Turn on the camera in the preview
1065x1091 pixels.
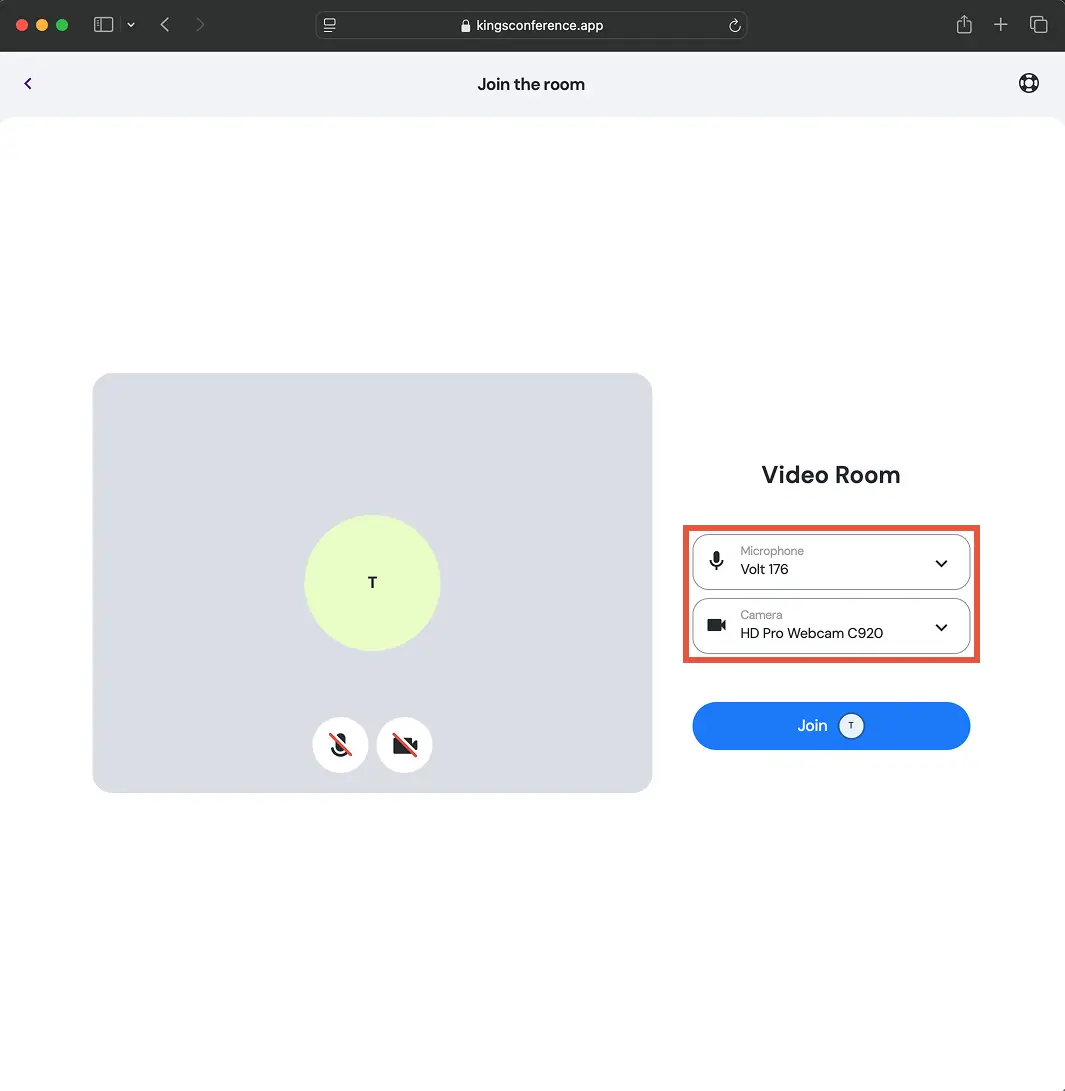tap(404, 745)
